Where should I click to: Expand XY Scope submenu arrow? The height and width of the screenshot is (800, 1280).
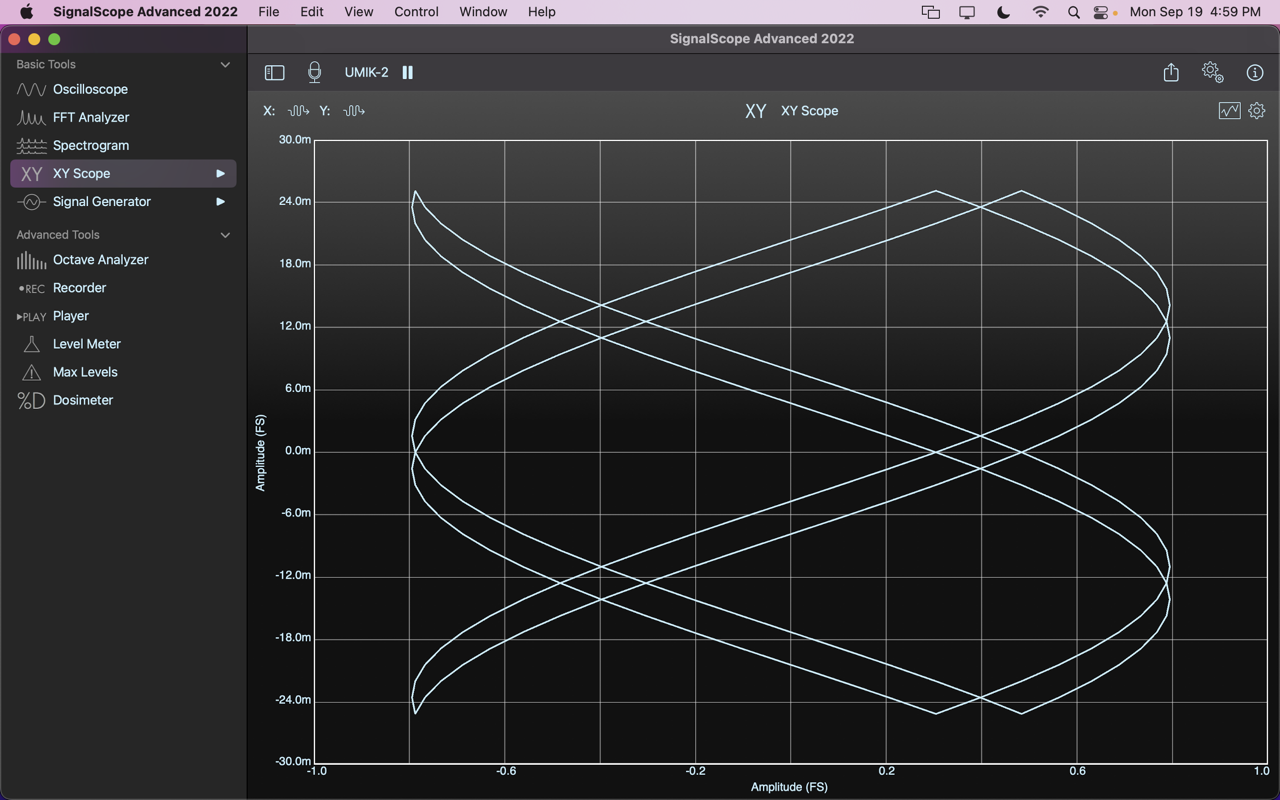click(220, 174)
